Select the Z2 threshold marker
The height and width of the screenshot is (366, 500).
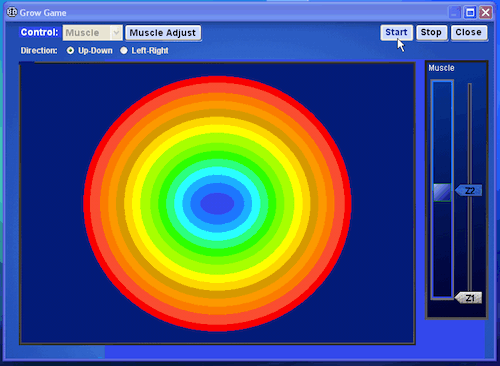coord(469,191)
